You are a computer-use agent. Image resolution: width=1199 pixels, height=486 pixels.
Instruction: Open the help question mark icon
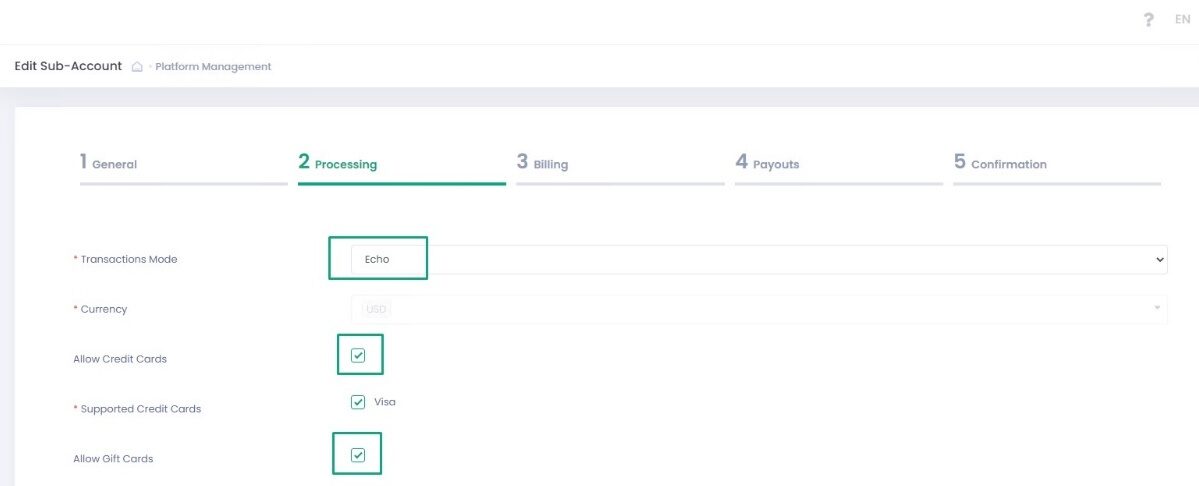pos(1149,20)
